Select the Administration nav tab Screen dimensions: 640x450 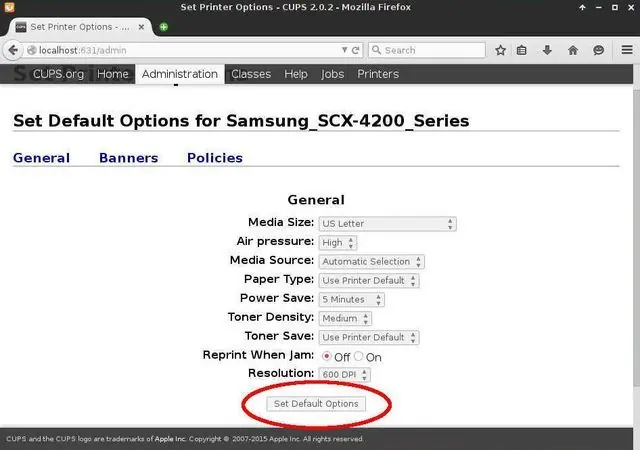pyautogui.click(x=180, y=74)
